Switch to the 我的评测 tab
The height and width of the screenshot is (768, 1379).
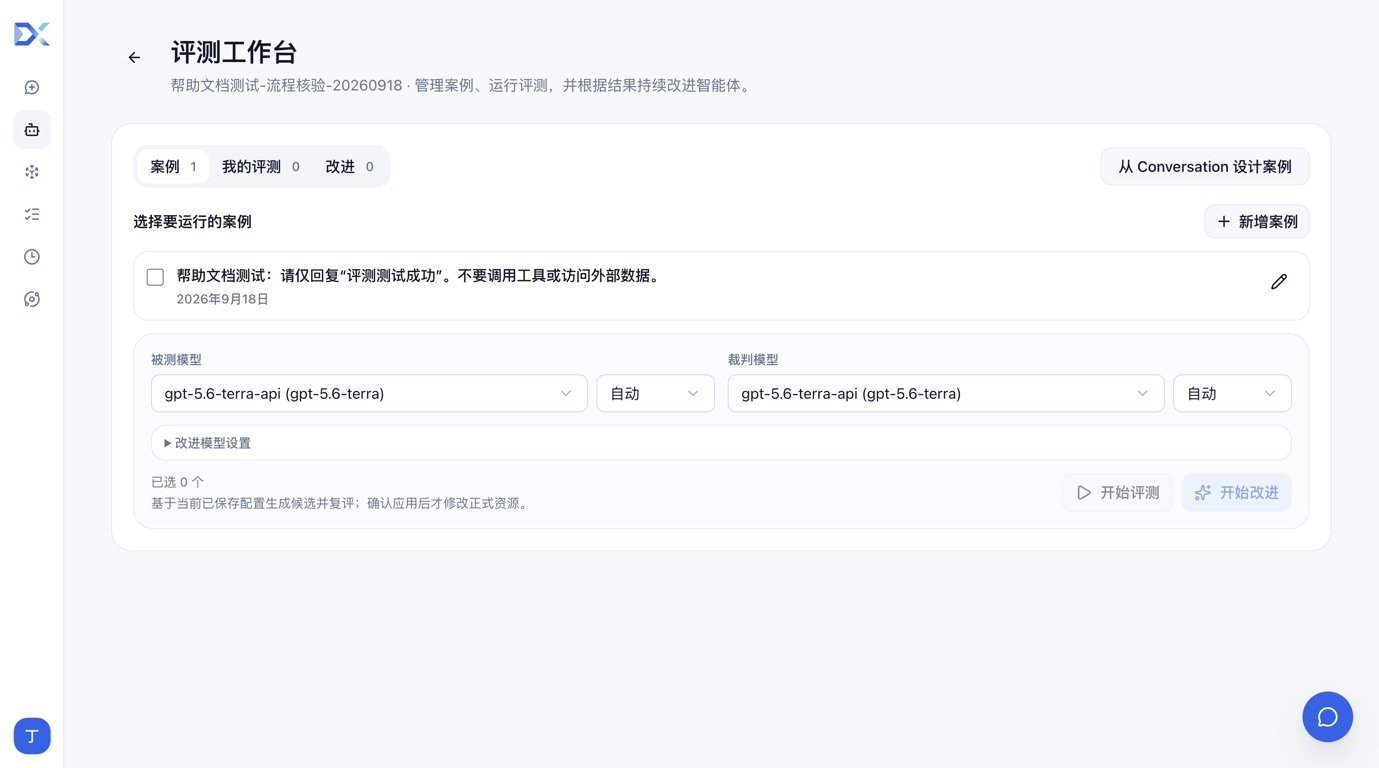tap(261, 167)
